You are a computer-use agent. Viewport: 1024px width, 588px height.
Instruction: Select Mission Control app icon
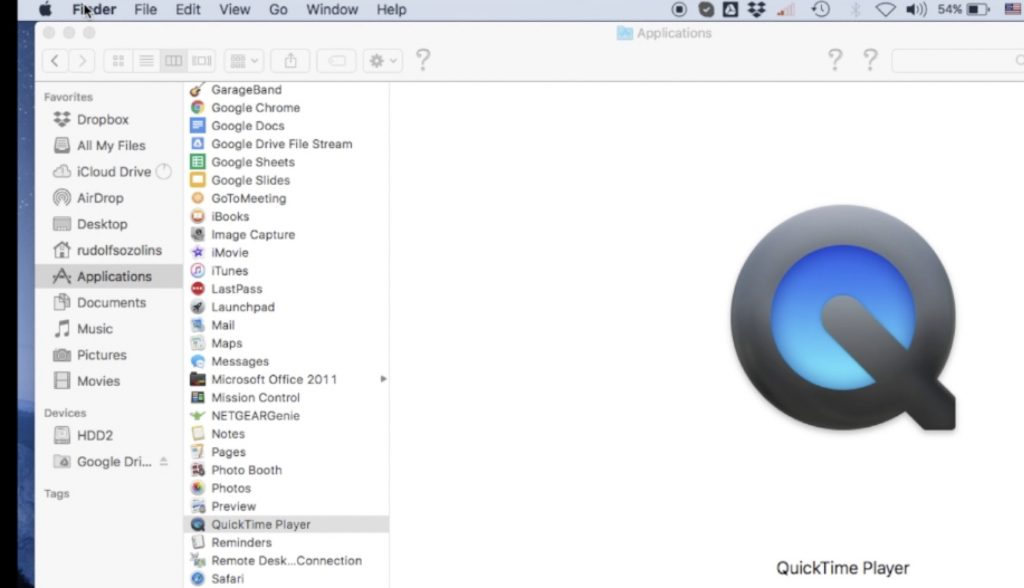tap(197, 397)
